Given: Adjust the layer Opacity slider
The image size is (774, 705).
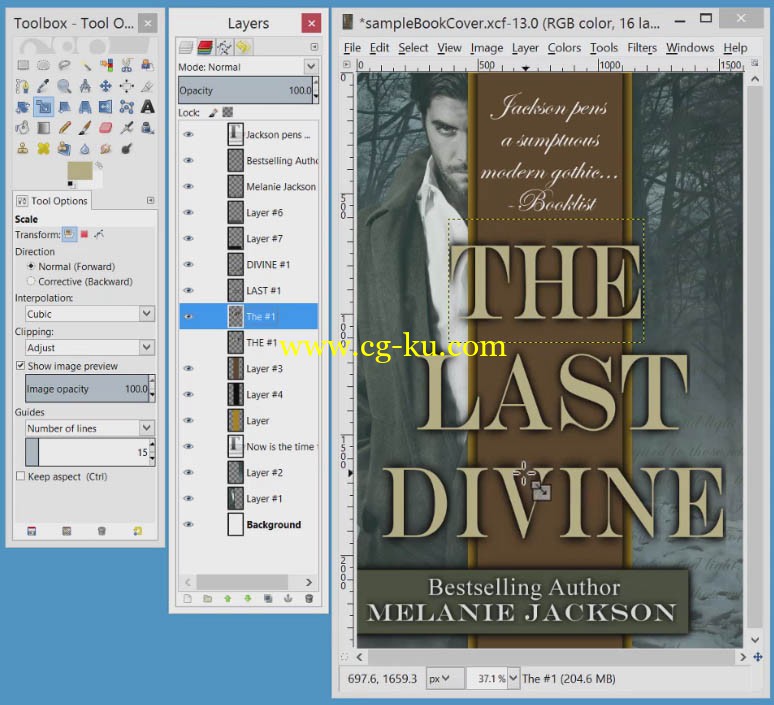Looking at the screenshot, I should (x=245, y=90).
